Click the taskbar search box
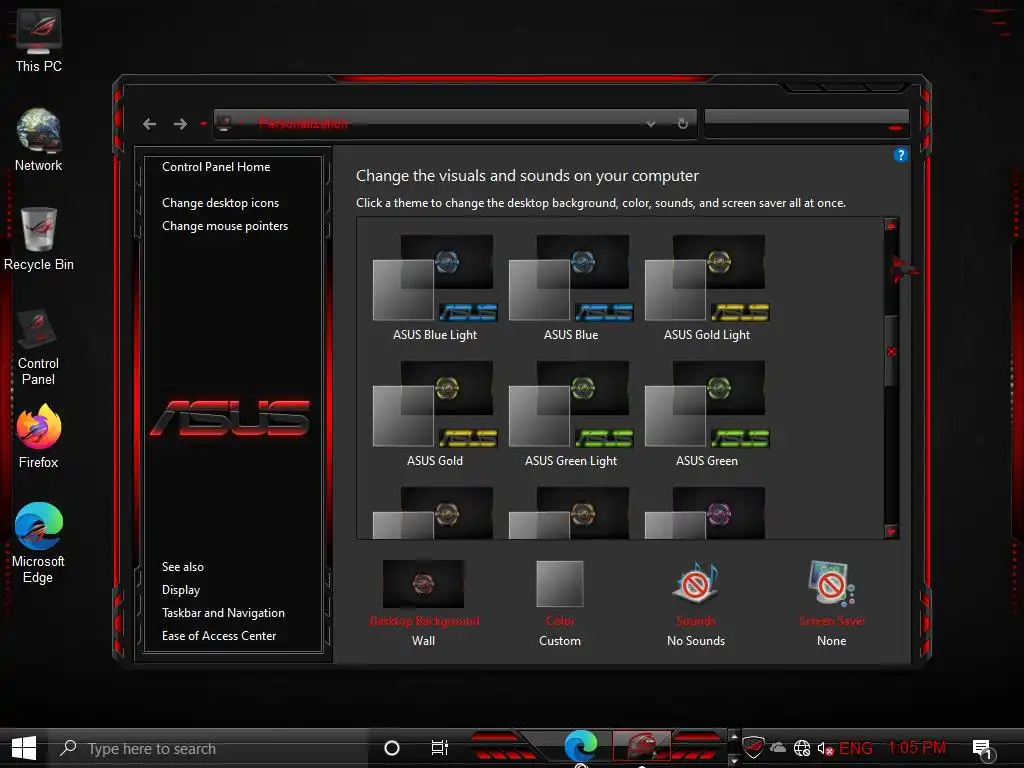The width and height of the screenshot is (1024, 768). [x=209, y=748]
